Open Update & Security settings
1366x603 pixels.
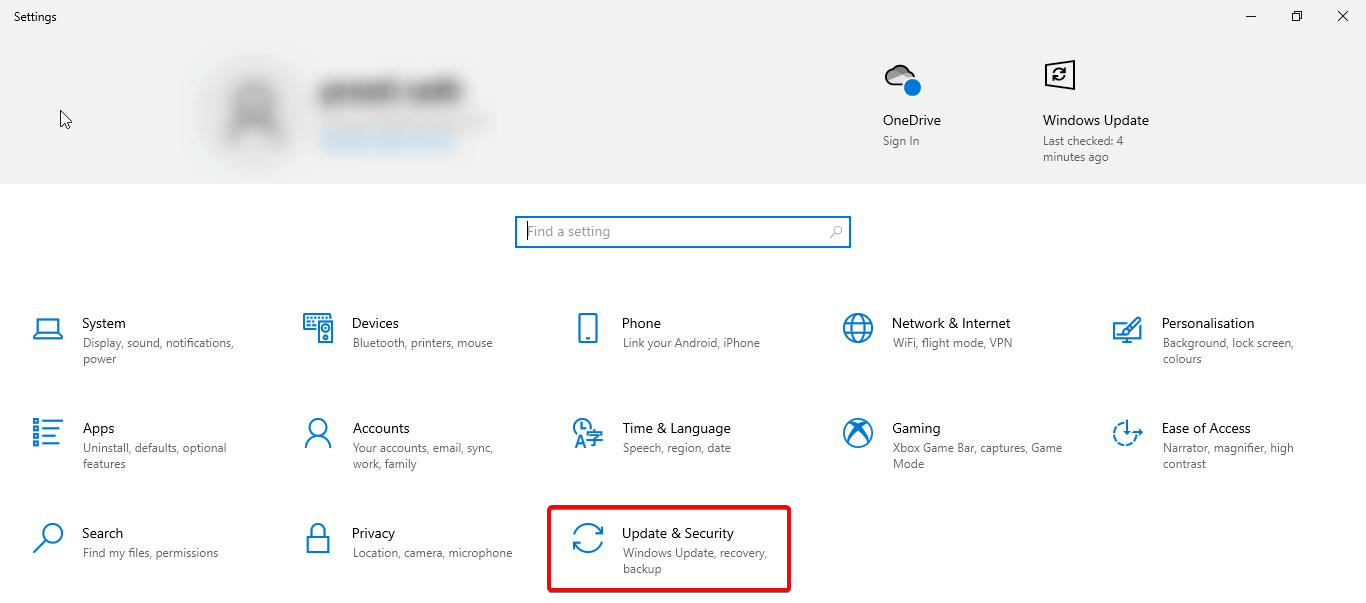pos(668,548)
